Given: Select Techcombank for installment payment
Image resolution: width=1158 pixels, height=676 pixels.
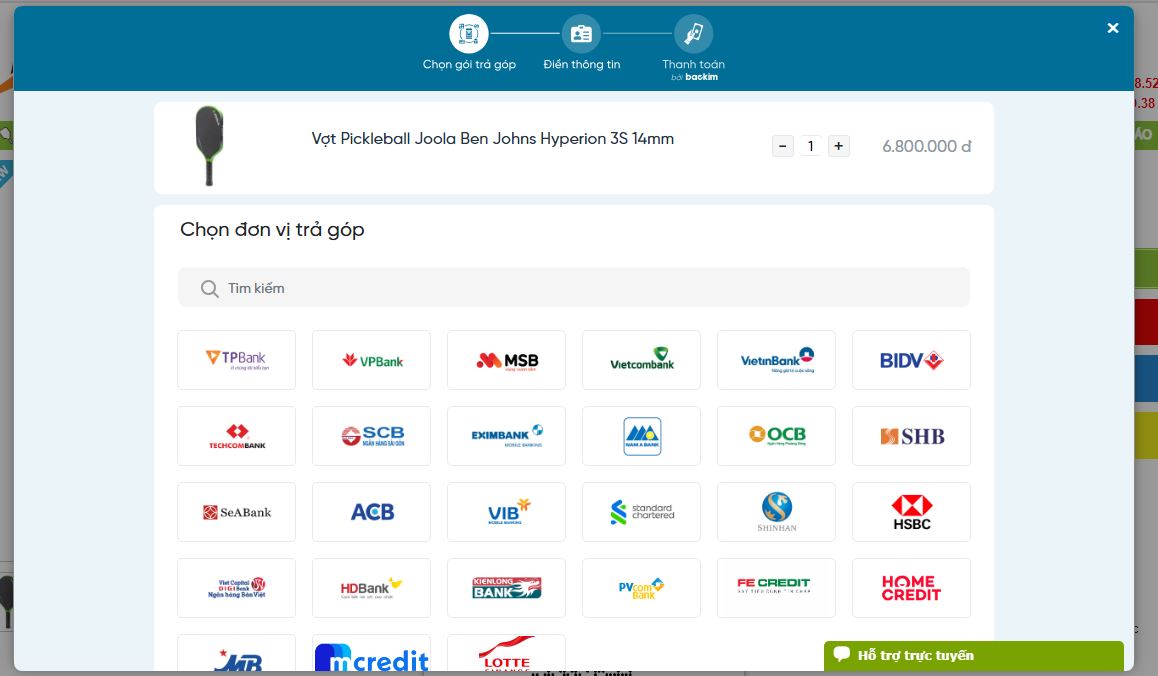Looking at the screenshot, I should 236,436.
